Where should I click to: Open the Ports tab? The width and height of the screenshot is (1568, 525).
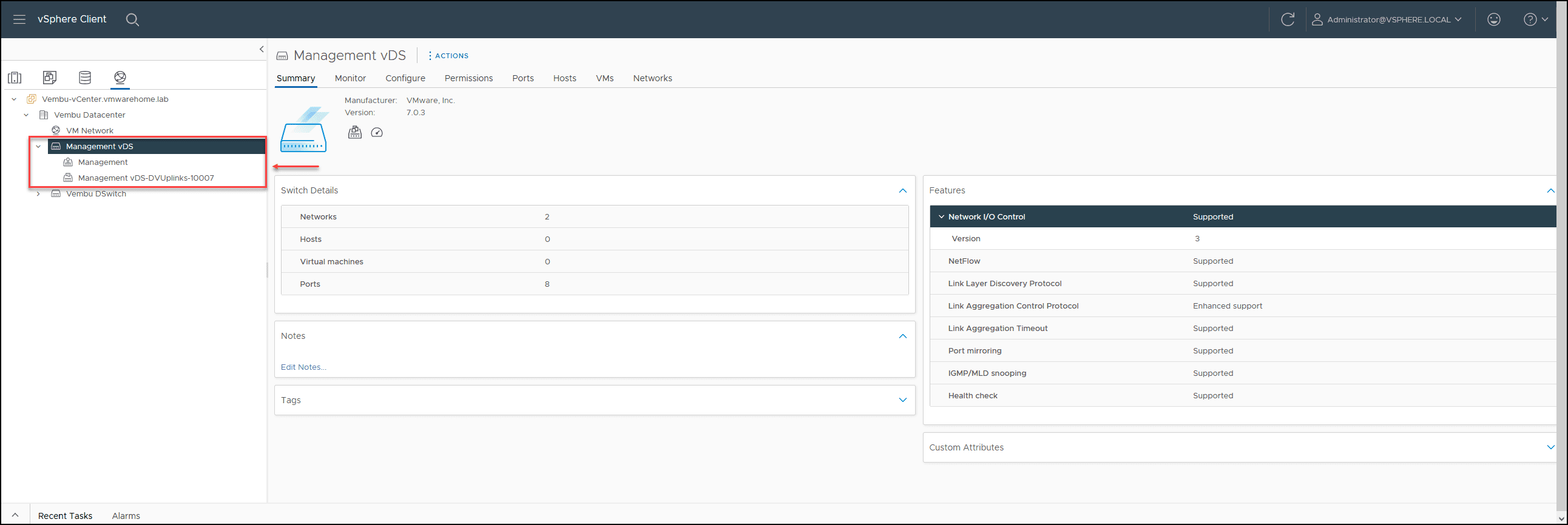(x=523, y=78)
